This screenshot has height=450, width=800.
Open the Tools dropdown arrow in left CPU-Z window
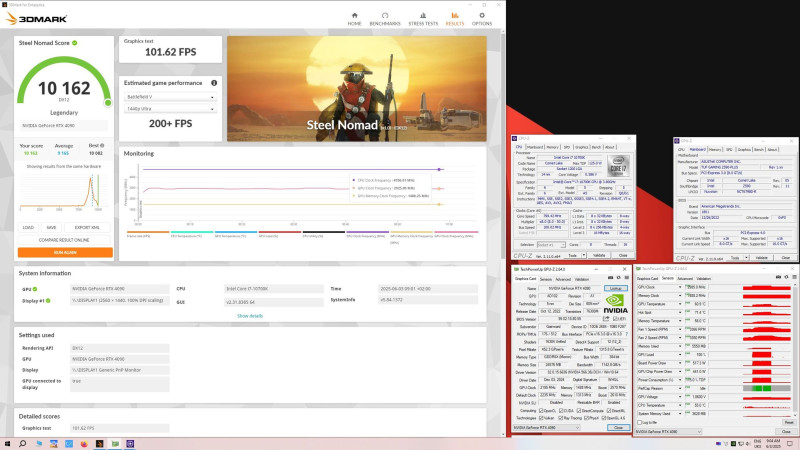point(584,255)
